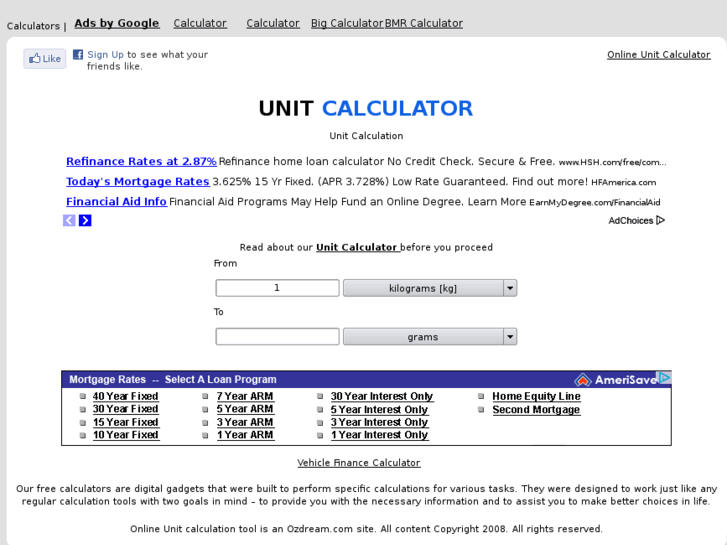Open Today's Mortgage Rates ad link
727x545 pixels.
click(138, 181)
